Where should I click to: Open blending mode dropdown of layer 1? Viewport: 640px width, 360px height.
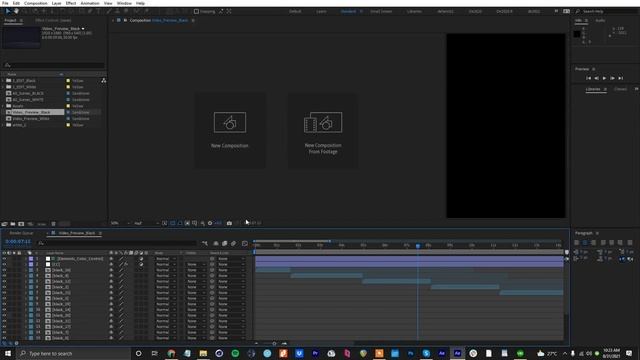pos(165,259)
